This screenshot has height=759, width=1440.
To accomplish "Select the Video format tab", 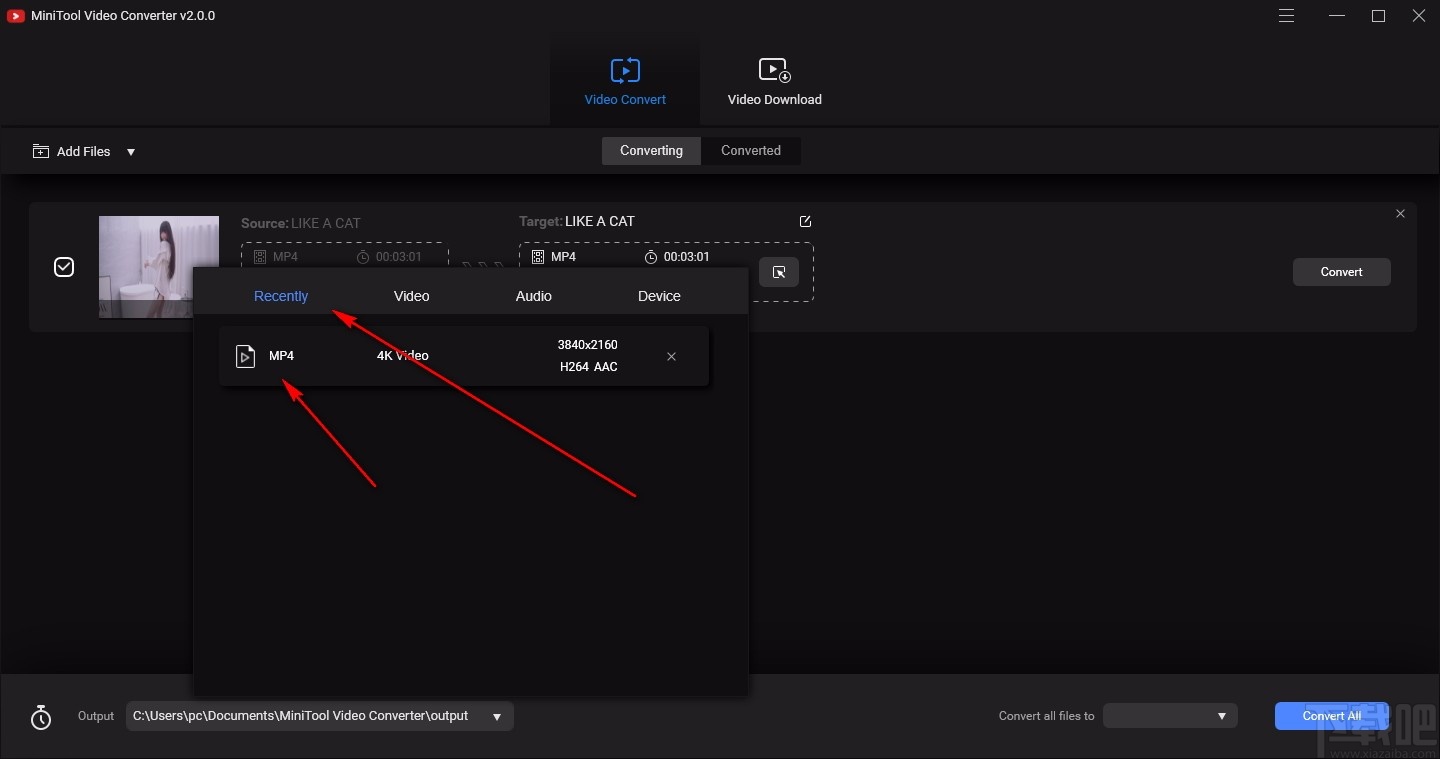I will point(412,296).
